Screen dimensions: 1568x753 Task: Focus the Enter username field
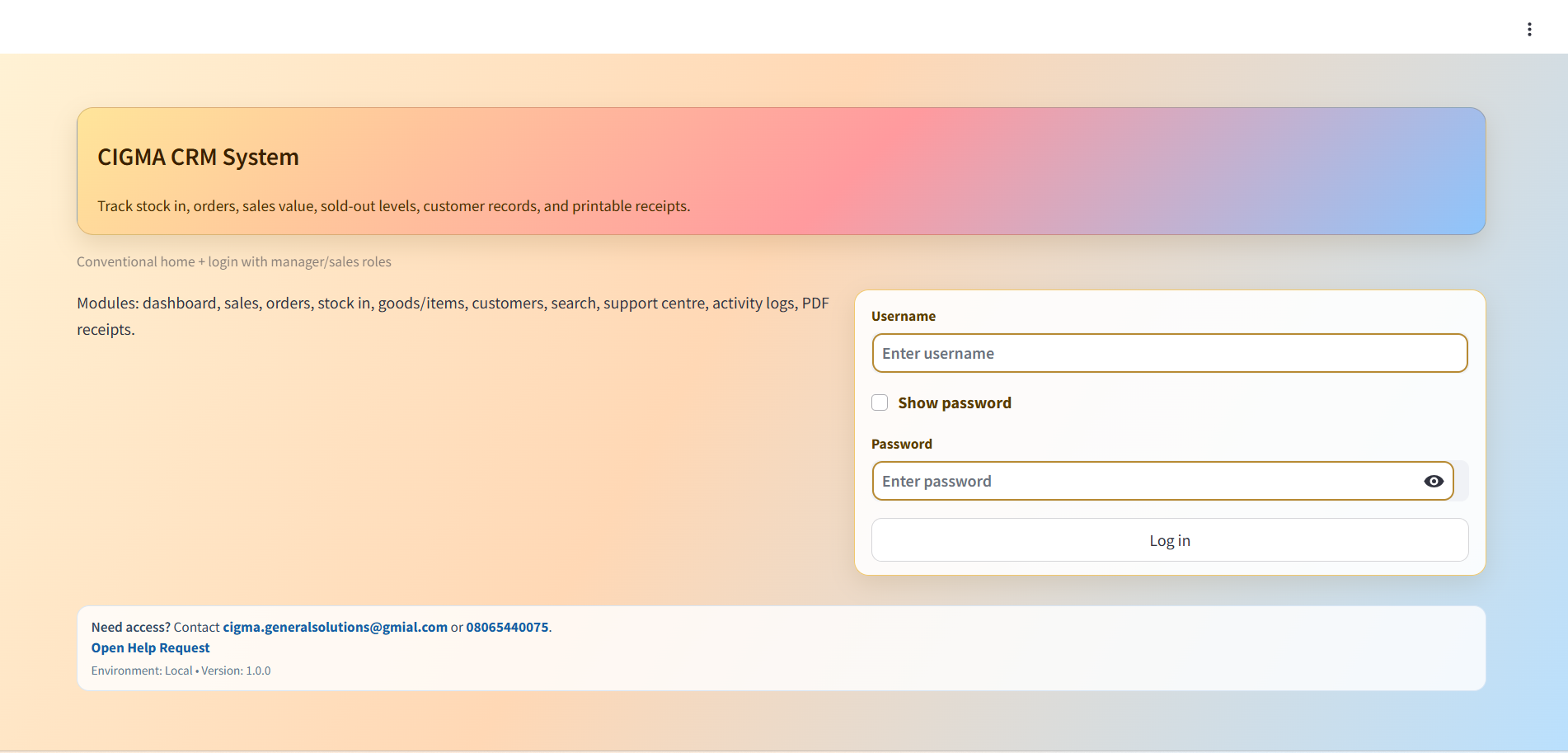tap(1169, 353)
